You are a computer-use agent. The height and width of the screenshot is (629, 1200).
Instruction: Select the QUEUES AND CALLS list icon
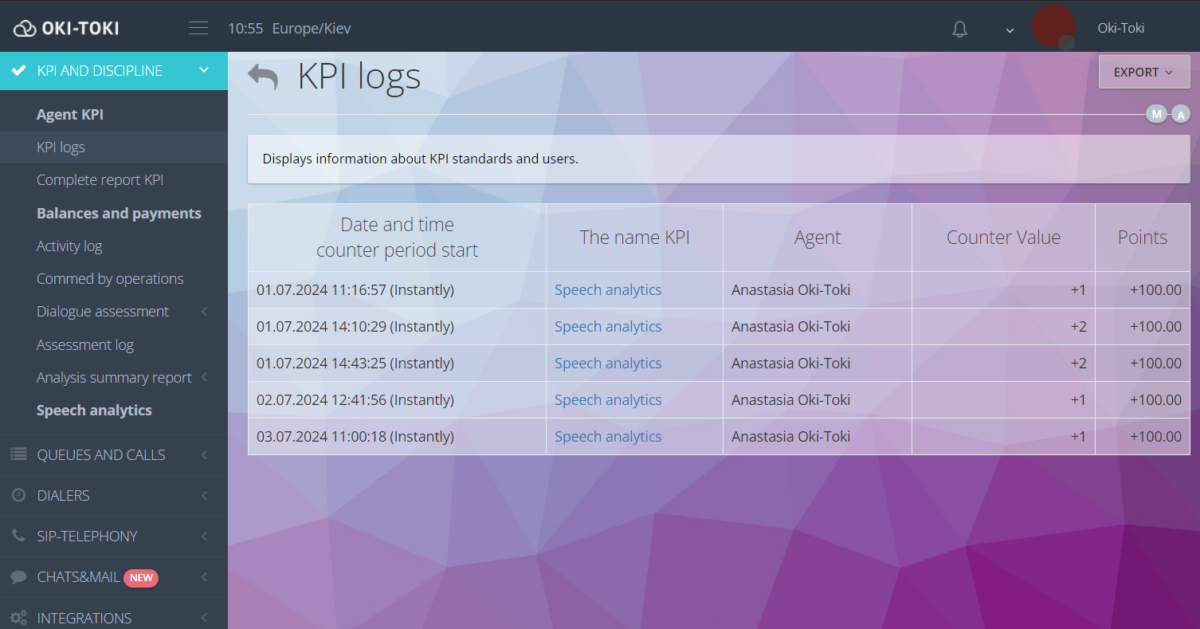[16, 454]
